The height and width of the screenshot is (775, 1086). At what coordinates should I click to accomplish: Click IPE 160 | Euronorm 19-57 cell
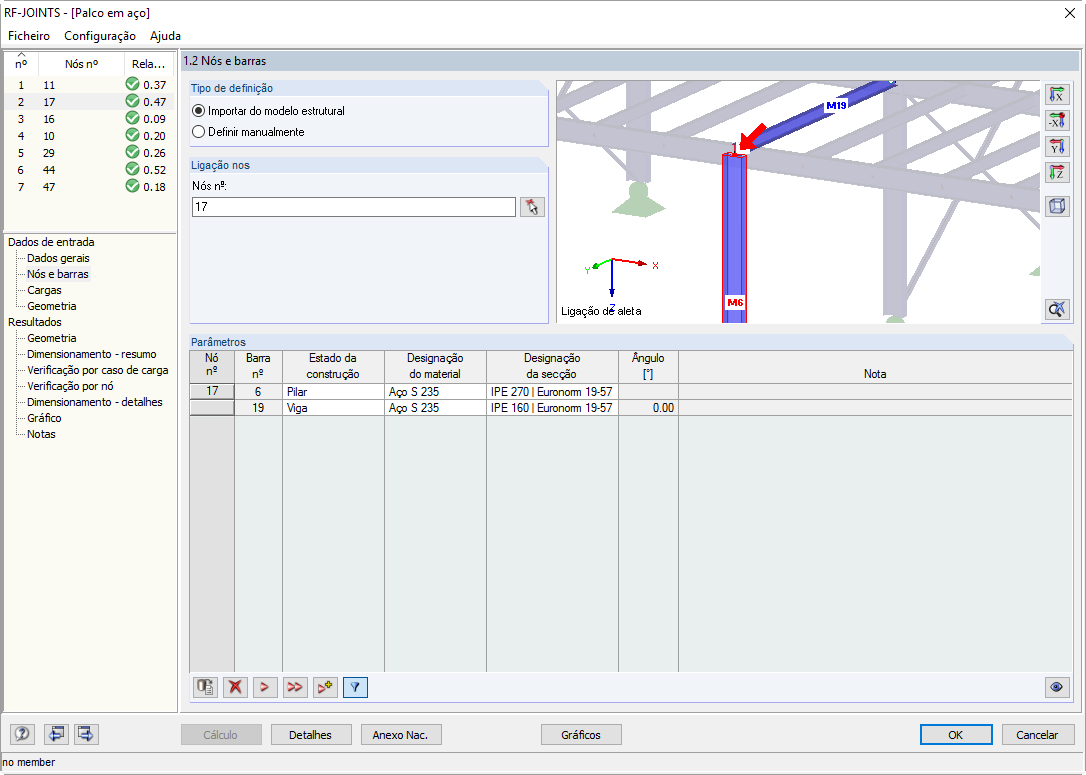552,408
